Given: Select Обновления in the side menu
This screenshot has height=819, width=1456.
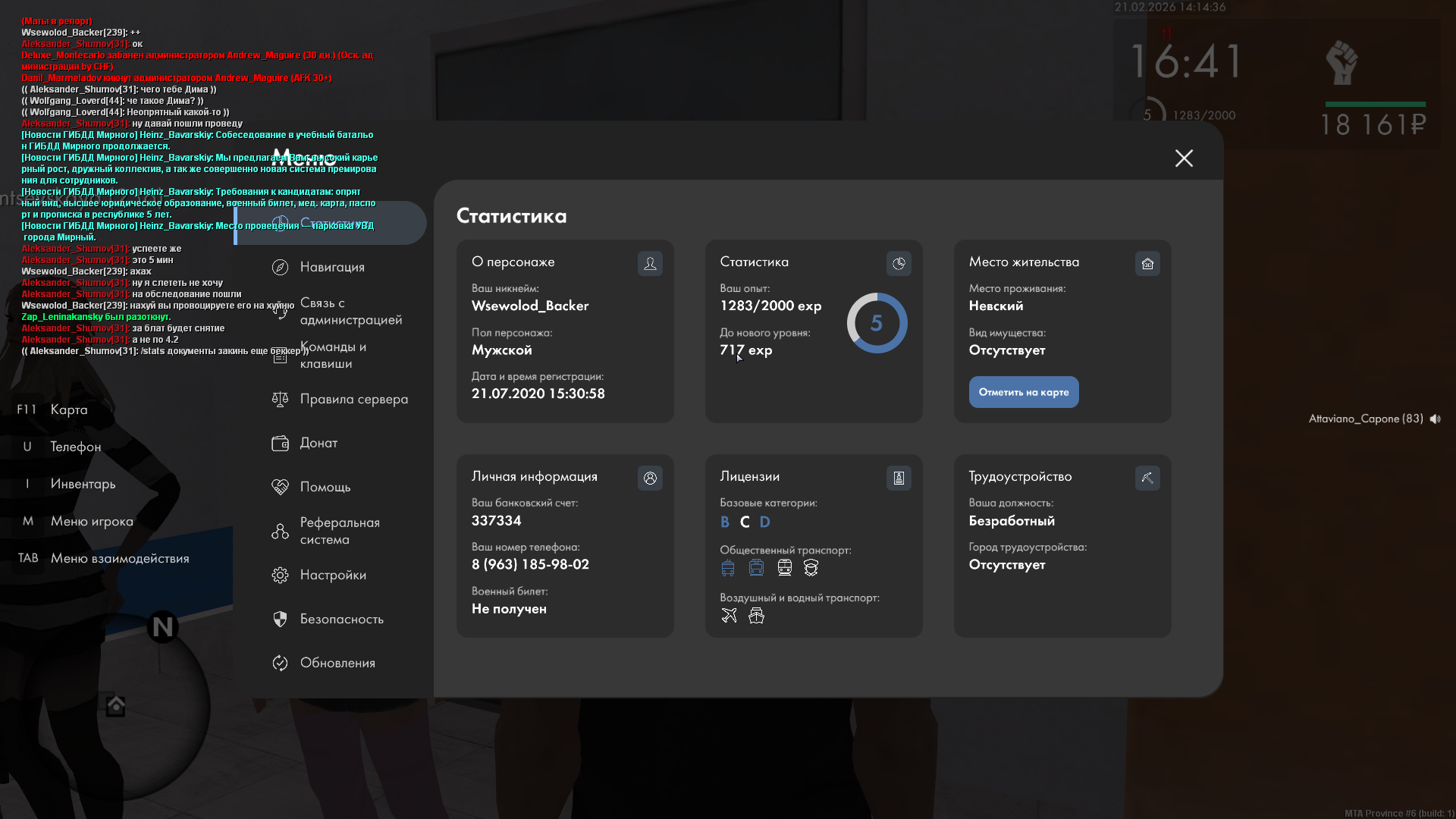Looking at the screenshot, I should 337,663.
